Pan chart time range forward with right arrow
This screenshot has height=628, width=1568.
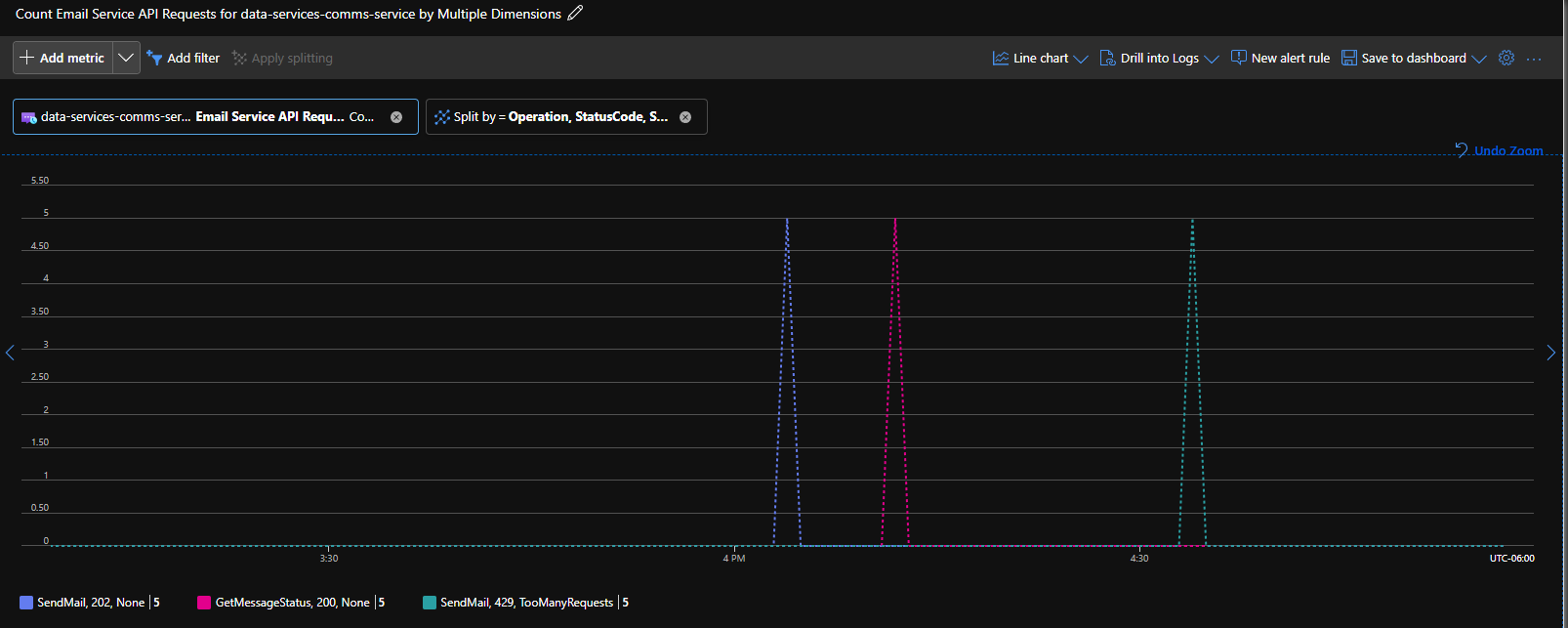(x=1551, y=353)
